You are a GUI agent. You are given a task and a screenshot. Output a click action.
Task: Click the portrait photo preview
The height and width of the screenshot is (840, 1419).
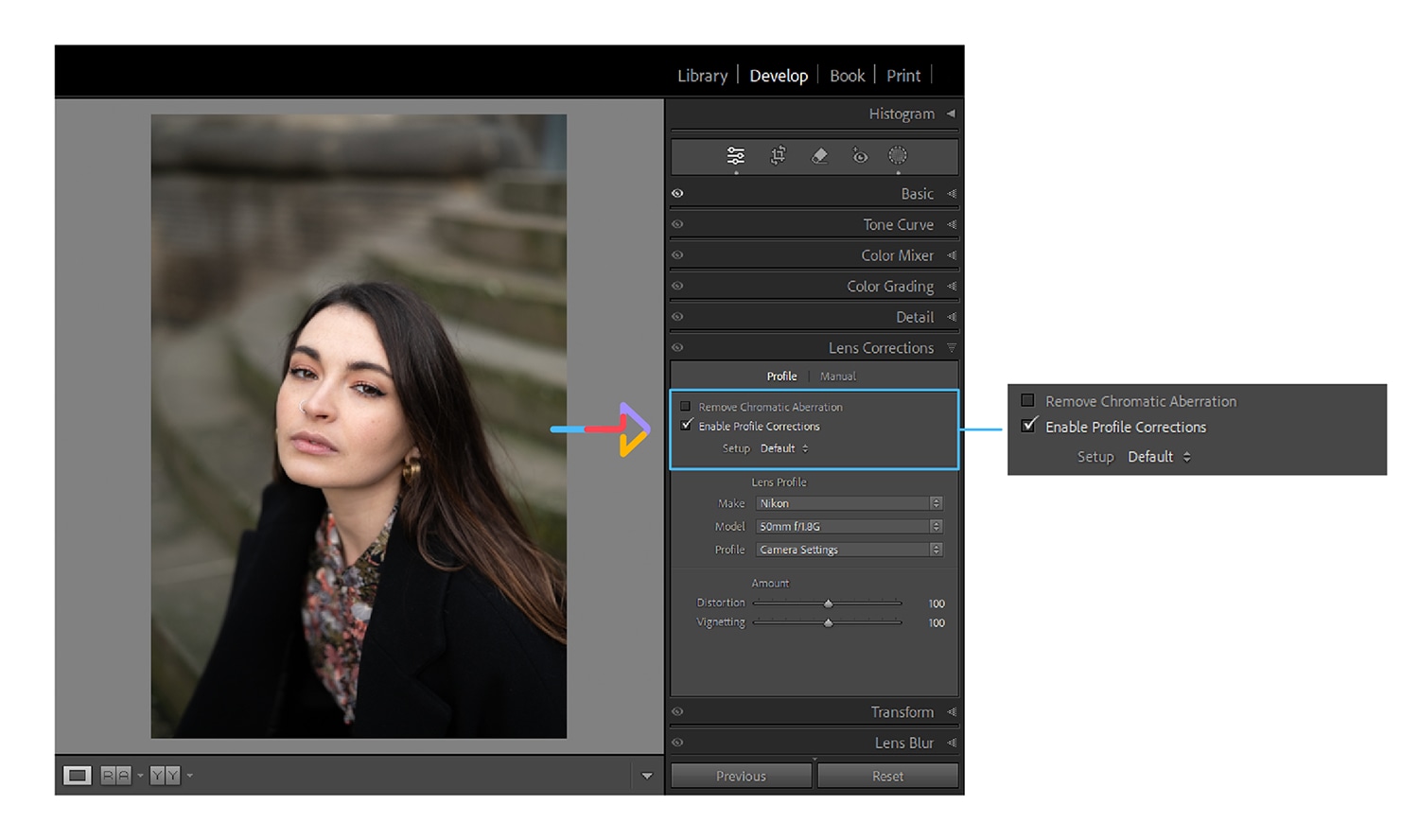(359, 426)
